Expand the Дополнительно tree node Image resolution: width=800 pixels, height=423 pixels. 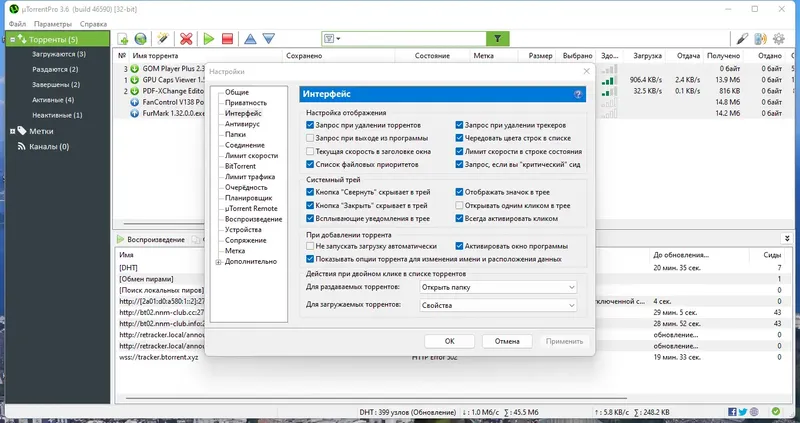(218, 262)
